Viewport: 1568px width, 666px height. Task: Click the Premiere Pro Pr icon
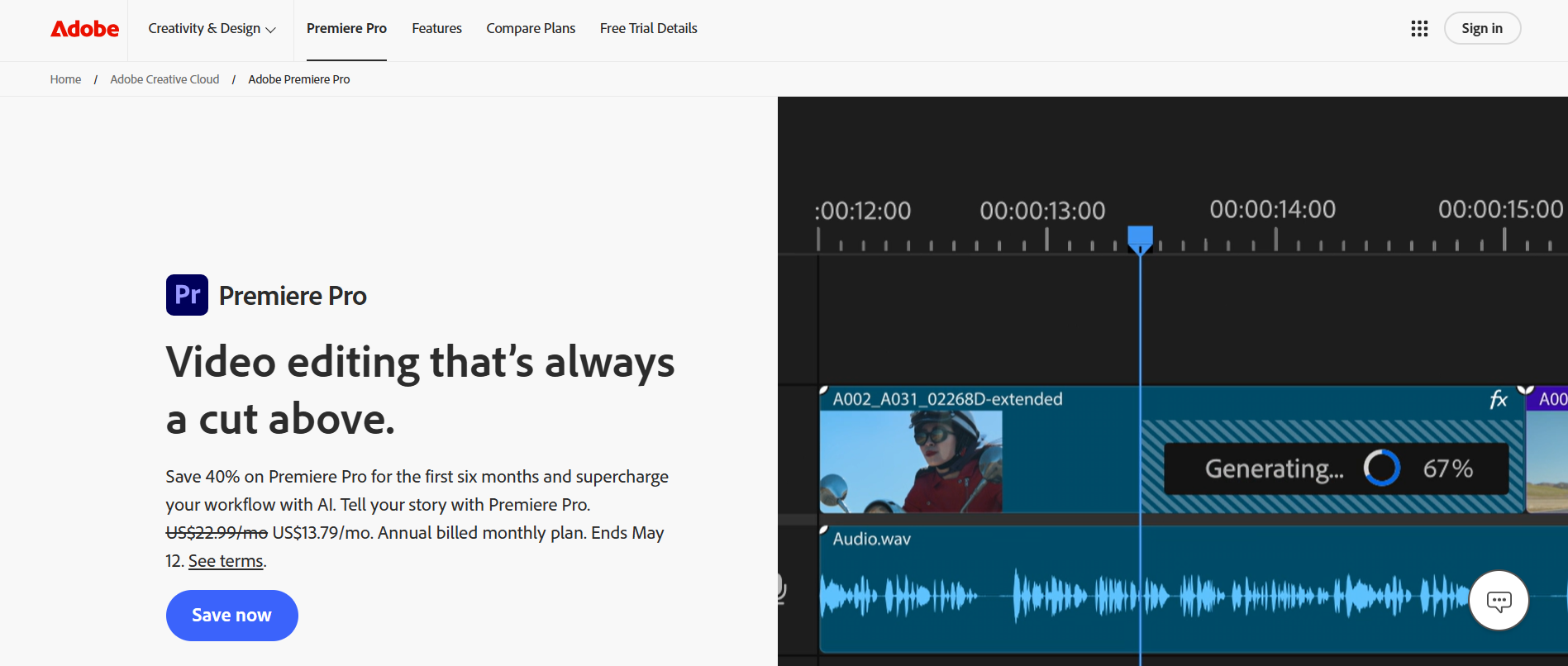pos(187,295)
